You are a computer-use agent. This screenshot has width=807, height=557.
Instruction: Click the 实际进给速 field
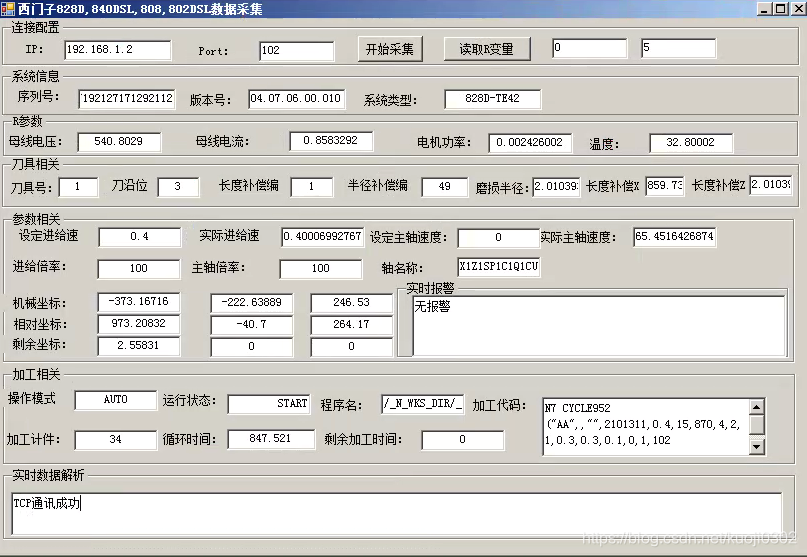pyautogui.click(x=323, y=237)
